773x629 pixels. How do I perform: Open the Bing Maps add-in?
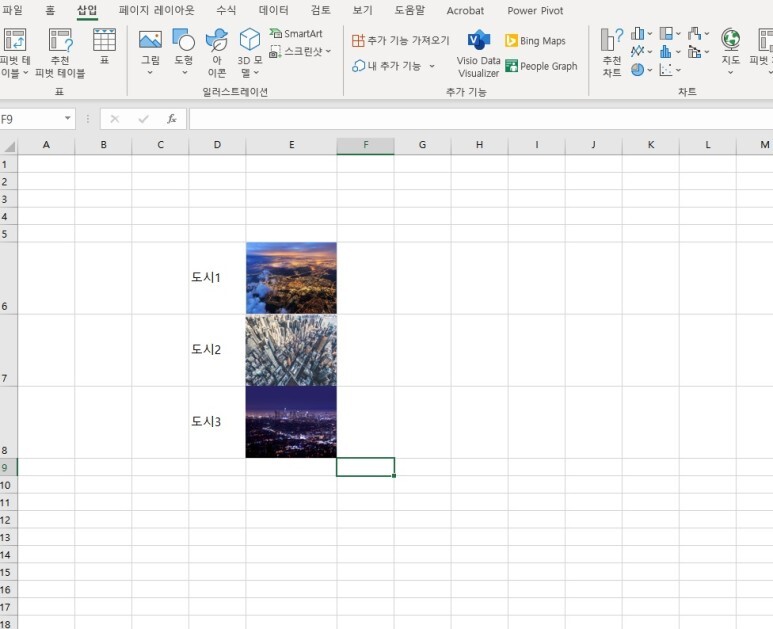pyautogui.click(x=535, y=41)
